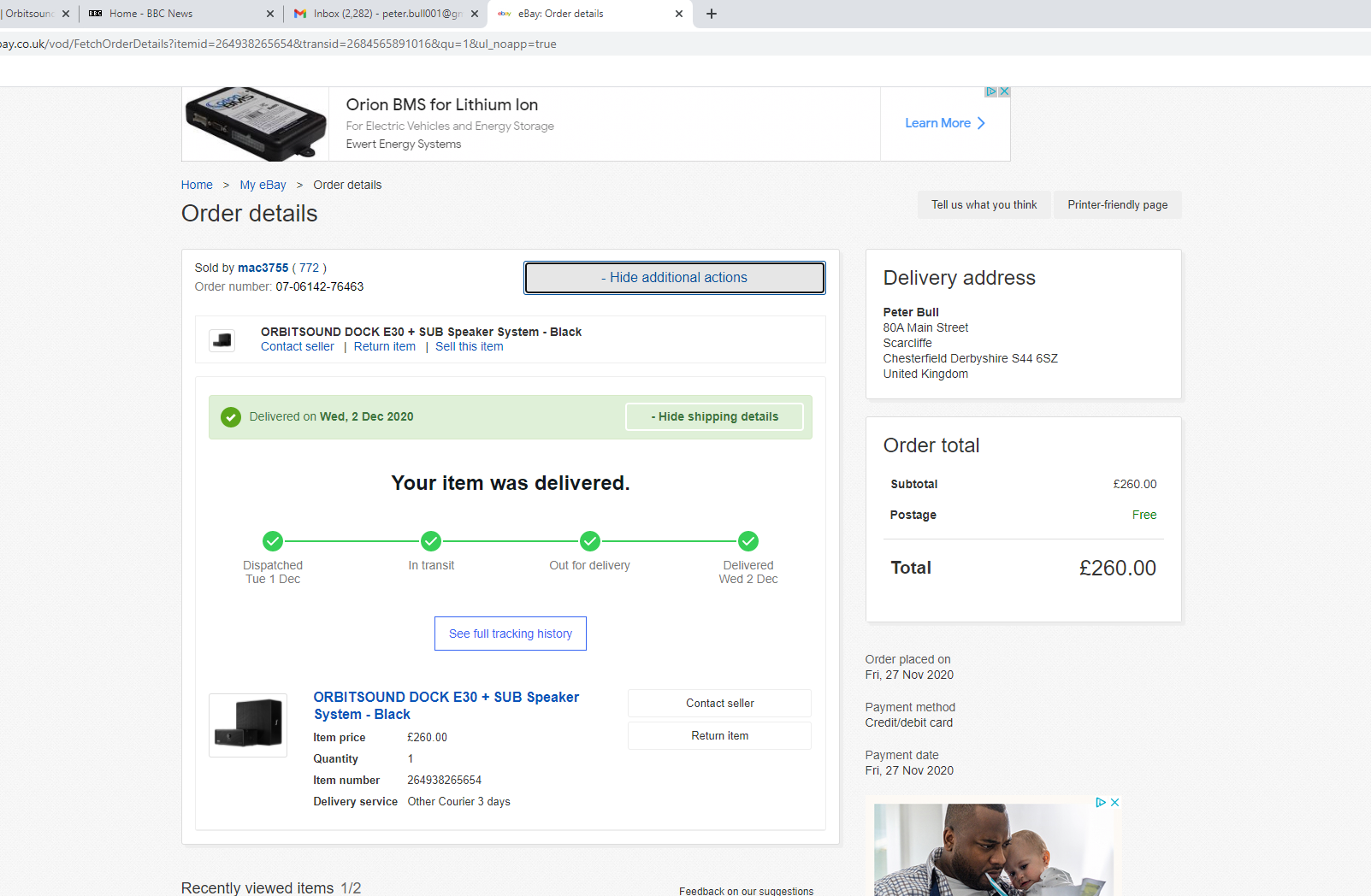Click the browser address bar URL
The height and width of the screenshot is (896, 1371).
[x=278, y=44]
